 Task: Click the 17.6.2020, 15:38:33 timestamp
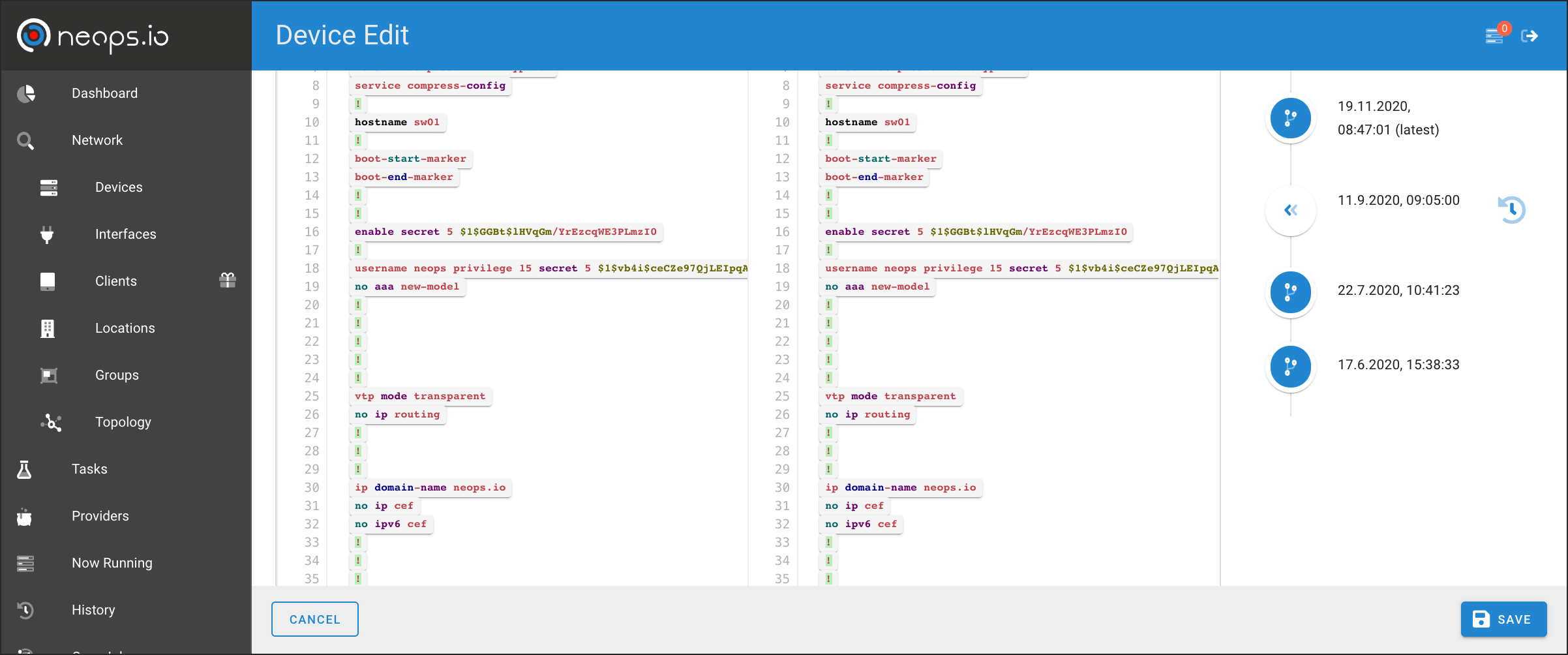point(1398,365)
